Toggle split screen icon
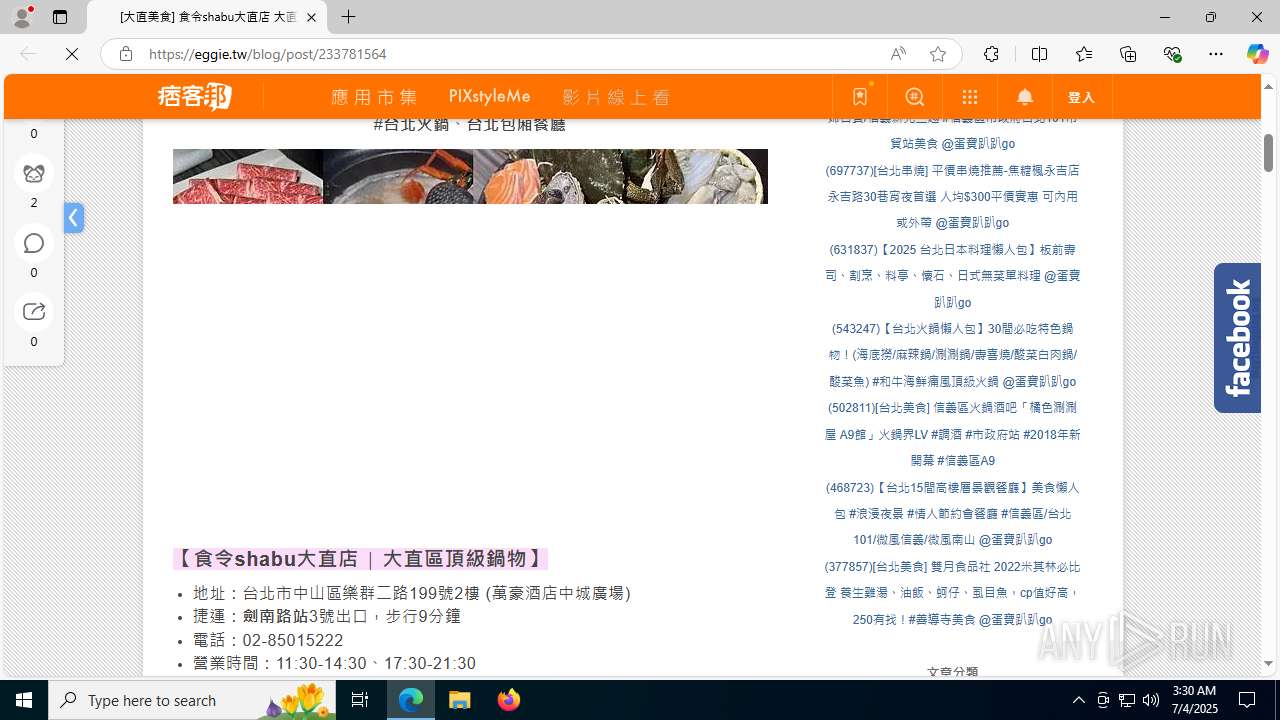Image resolution: width=1280 pixels, height=720 pixels. (x=1039, y=54)
